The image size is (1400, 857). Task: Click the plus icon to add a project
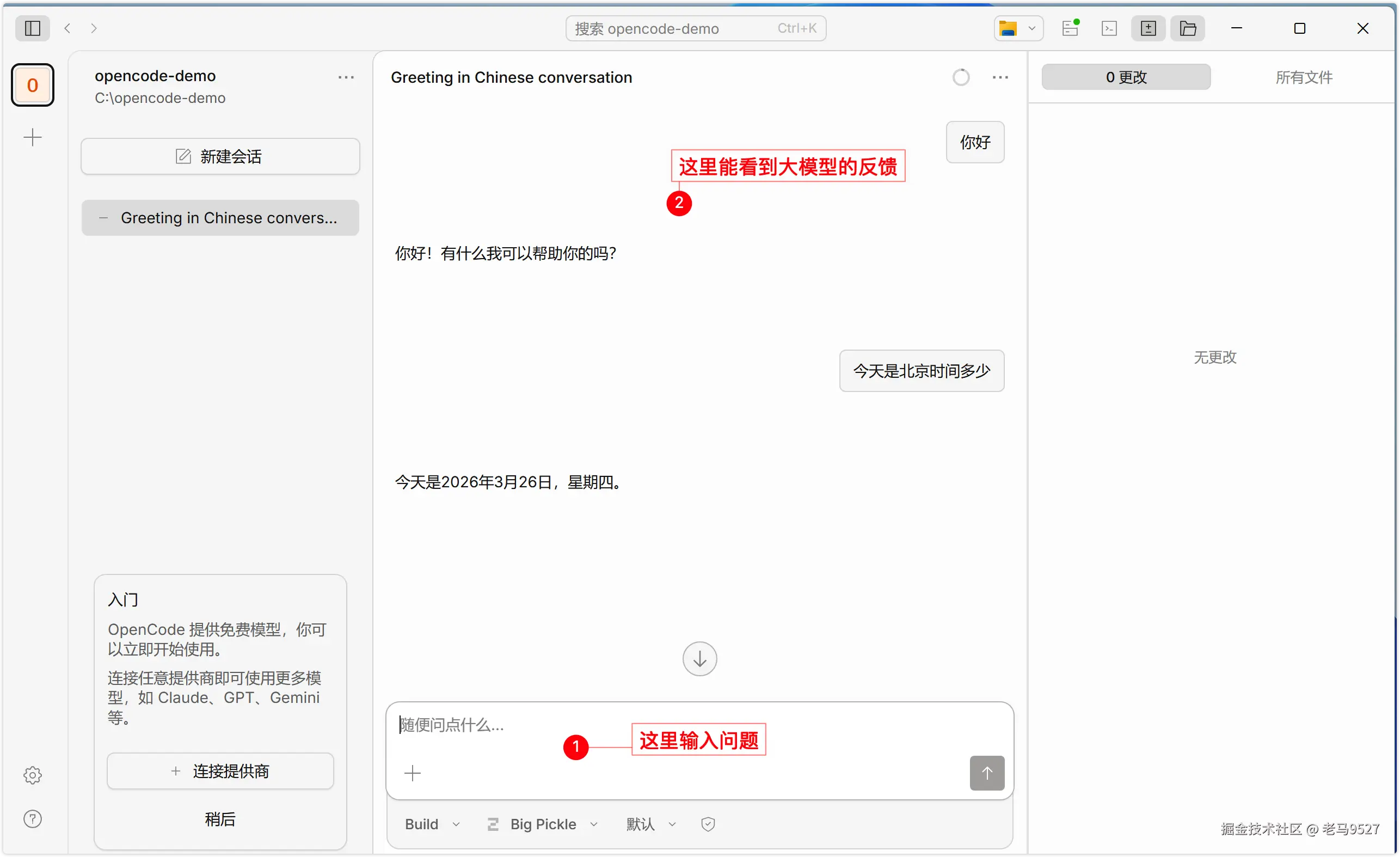(32, 138)
